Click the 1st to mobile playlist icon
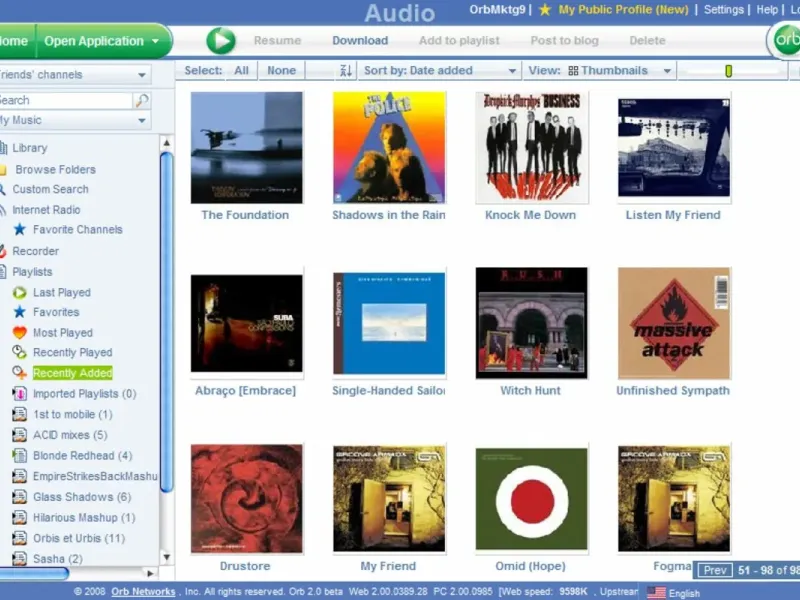The width and height of the screenshot is (800, 600). 19,414
